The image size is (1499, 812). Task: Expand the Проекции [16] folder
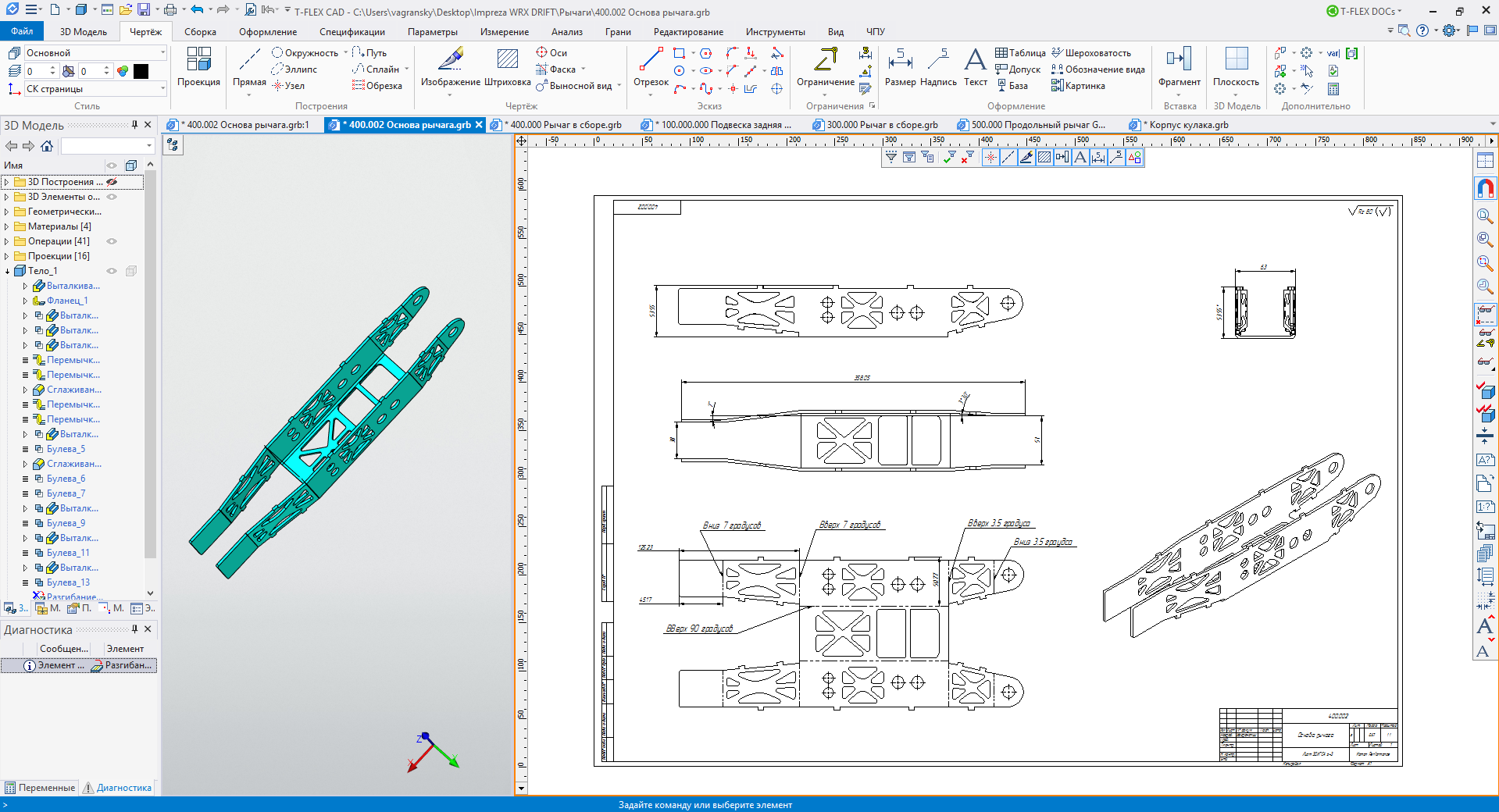[7, 255]
